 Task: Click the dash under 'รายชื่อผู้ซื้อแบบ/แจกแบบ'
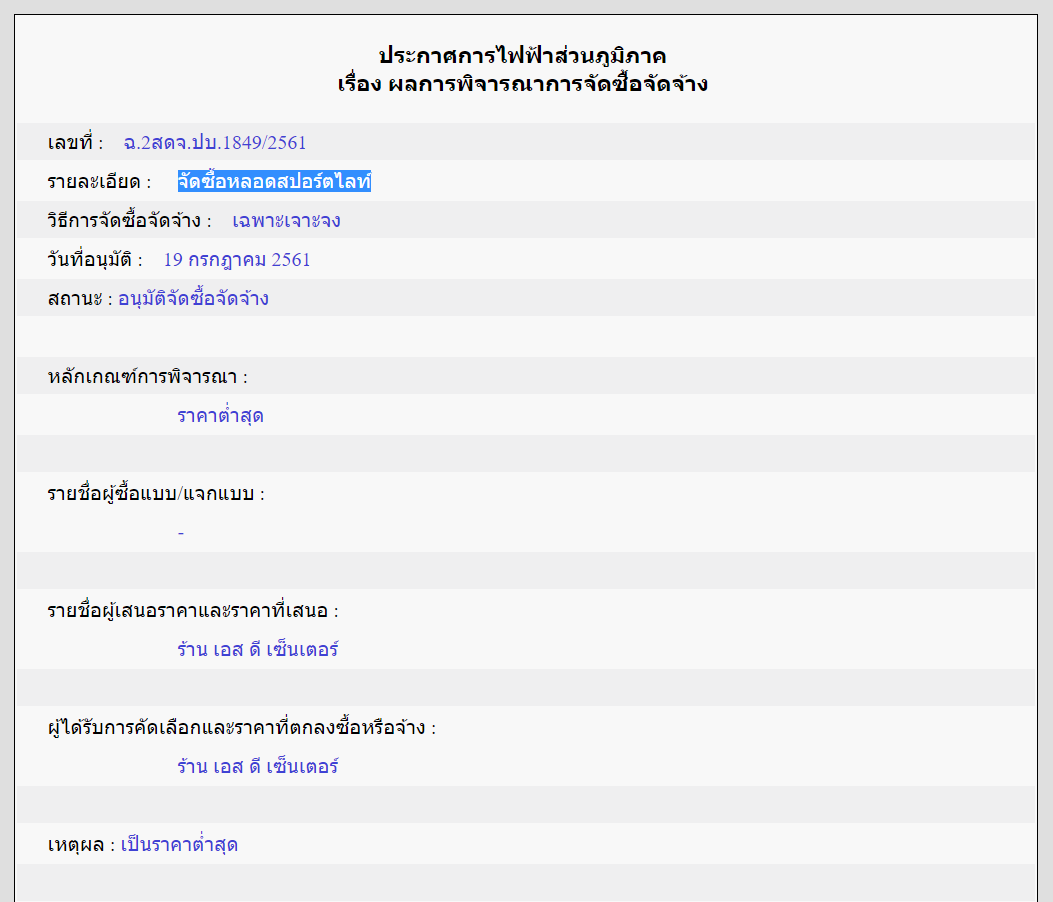click(x=181, y=533)
